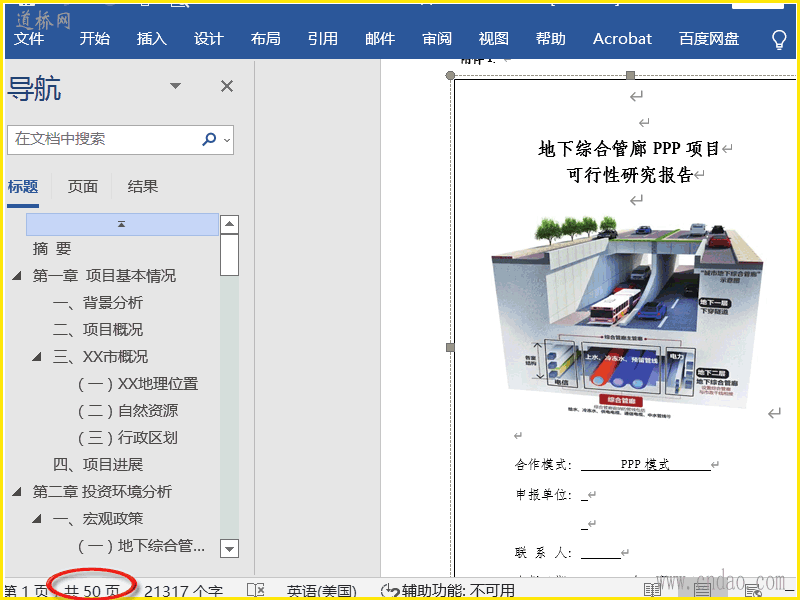Jump to 三、XX市概况 heading
The height and width of the screenshot is (600, 800).
tap(100, 357)
